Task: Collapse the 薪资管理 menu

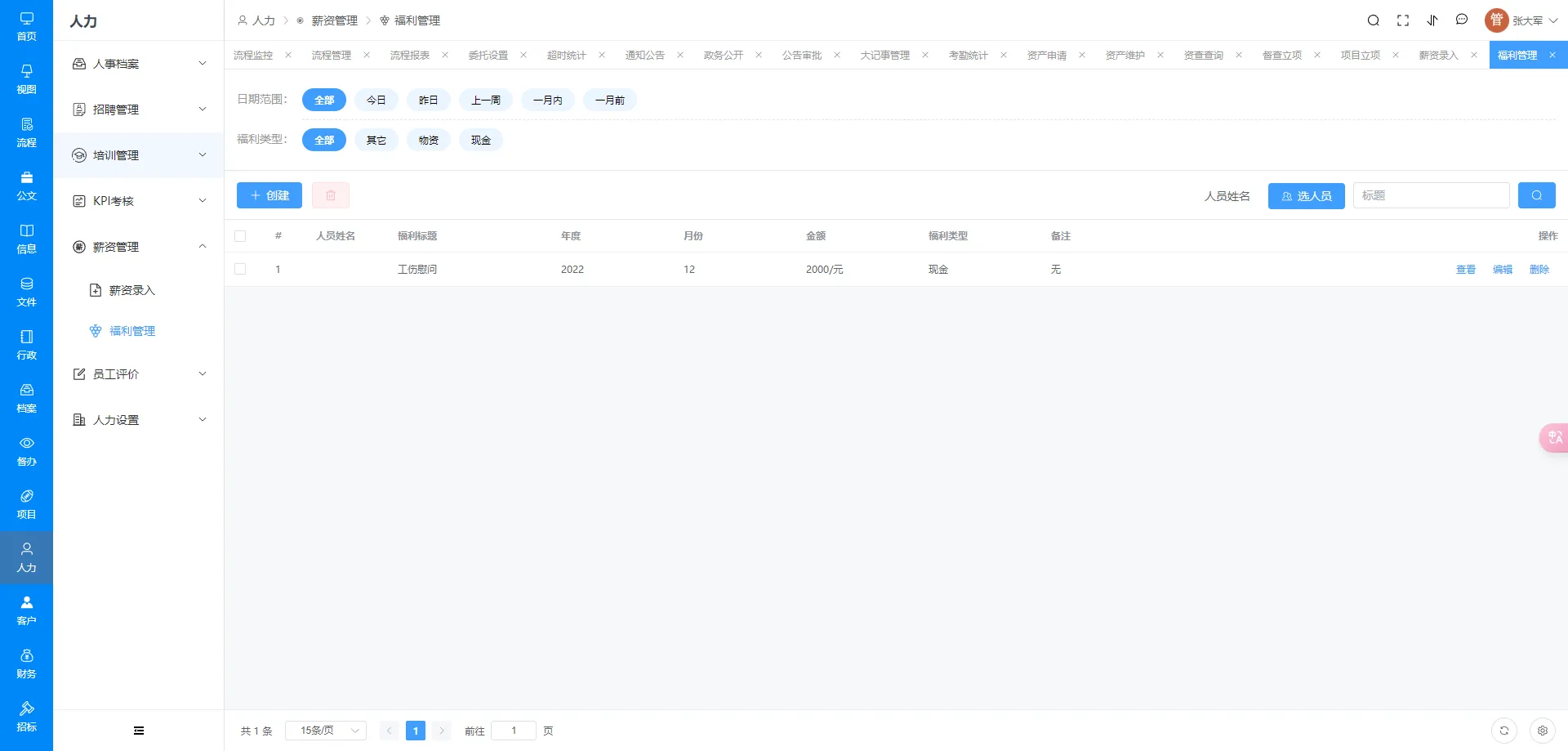Action: [139, 247]
